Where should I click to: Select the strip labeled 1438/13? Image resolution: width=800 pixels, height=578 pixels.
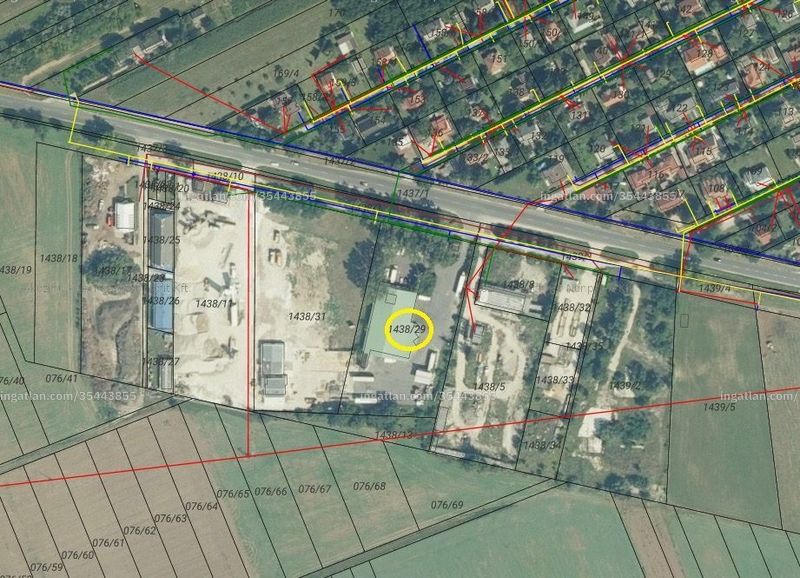click(x=393, y=435)
